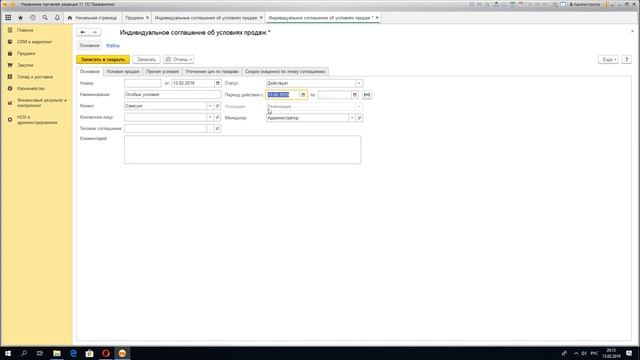Switch to Индивидуальные соглашения list tab
Image resolution: width=640 pixels, height=360 pixels.
[x=206, y=18]
